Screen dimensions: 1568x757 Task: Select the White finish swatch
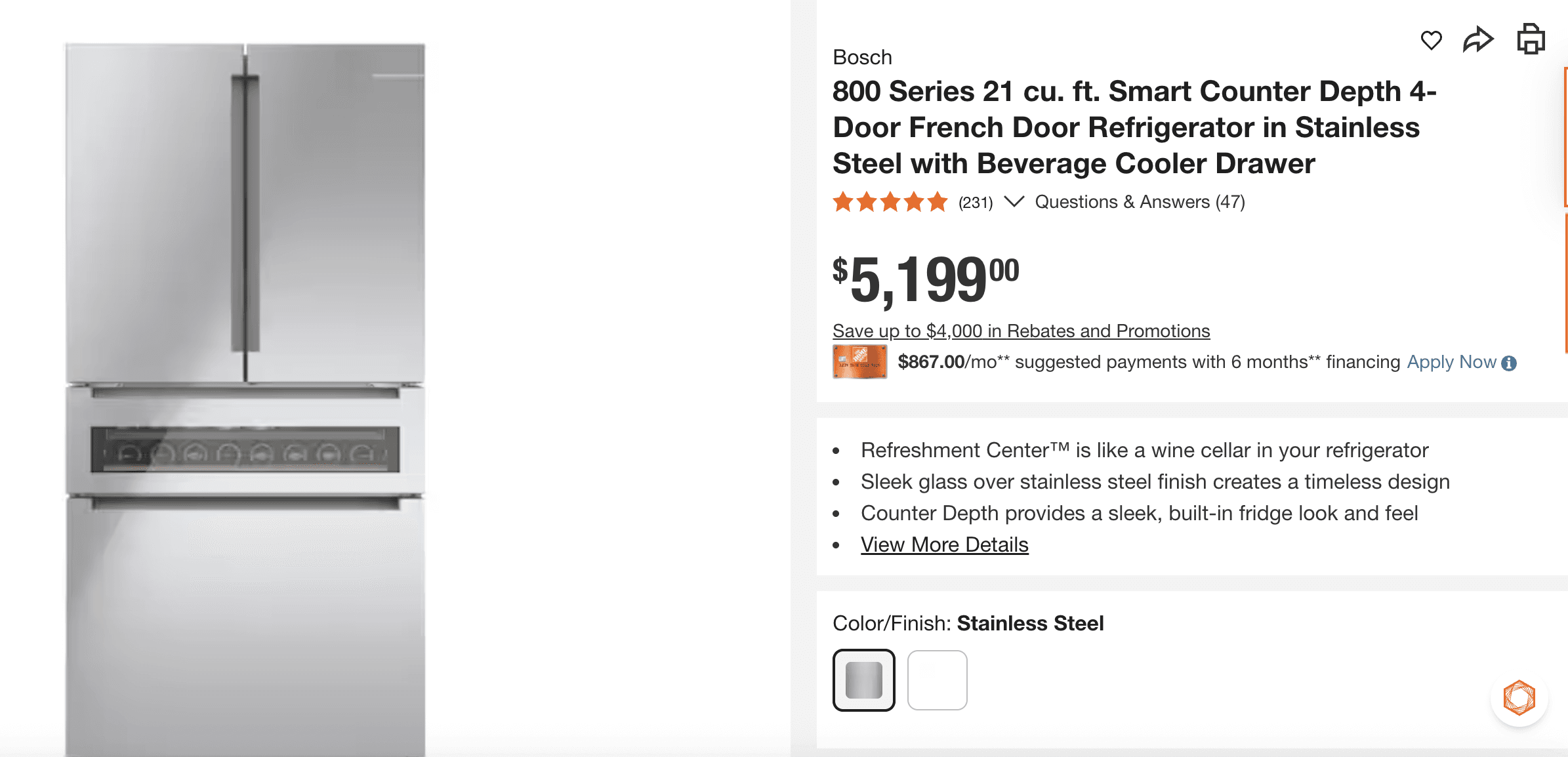coord(938,680)
